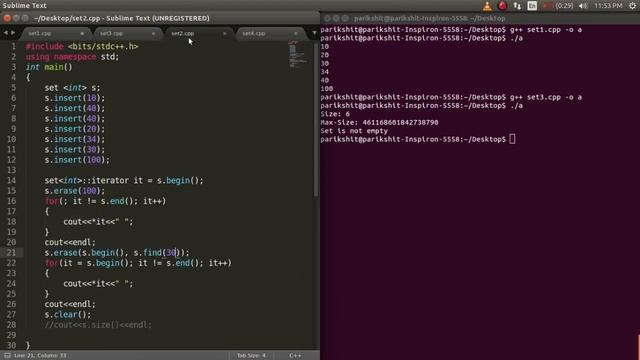Viewport: 640px width, 360px height.
Task: Open the network connections indicator
Action: [517, 6]
